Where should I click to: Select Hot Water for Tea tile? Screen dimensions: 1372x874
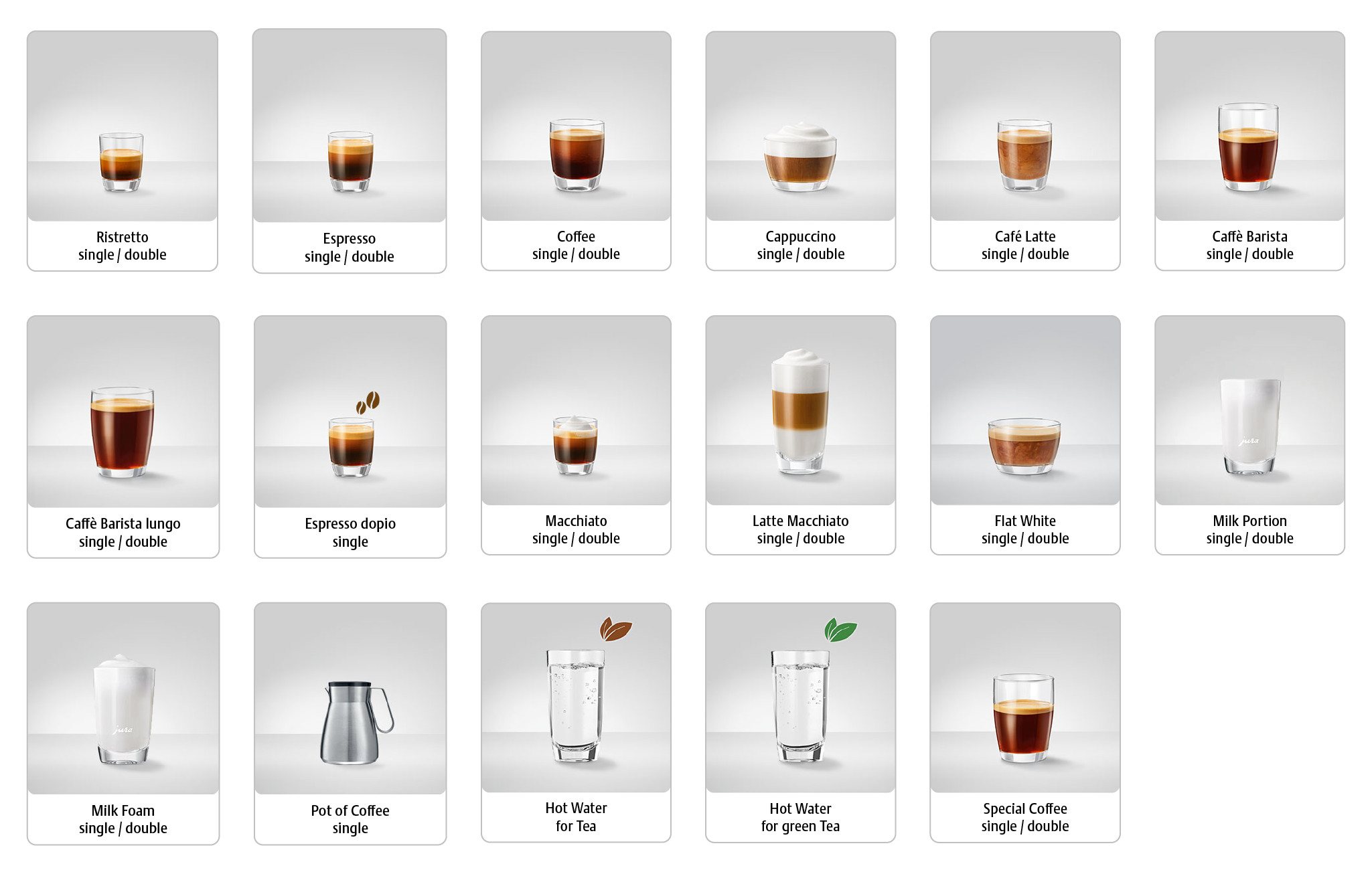point(576,723)
